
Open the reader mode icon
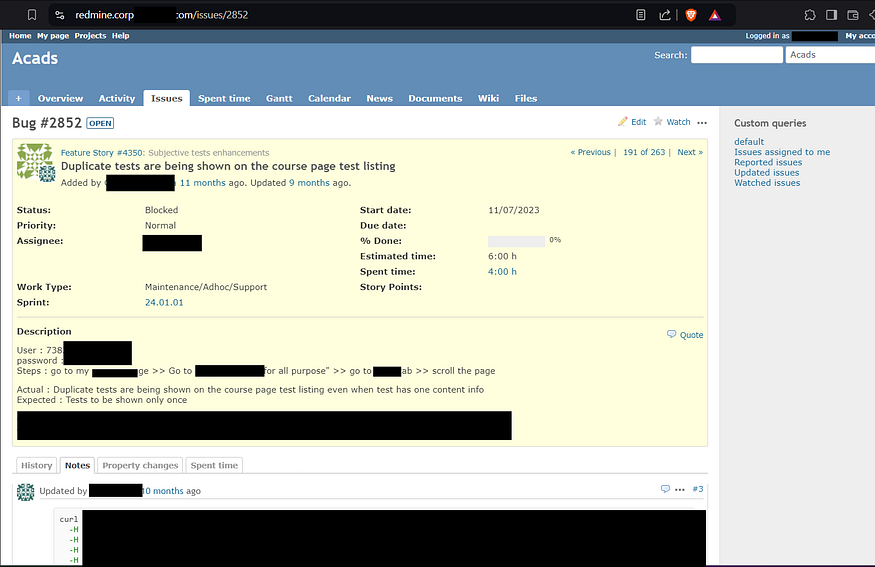click(x=641, y=15)
